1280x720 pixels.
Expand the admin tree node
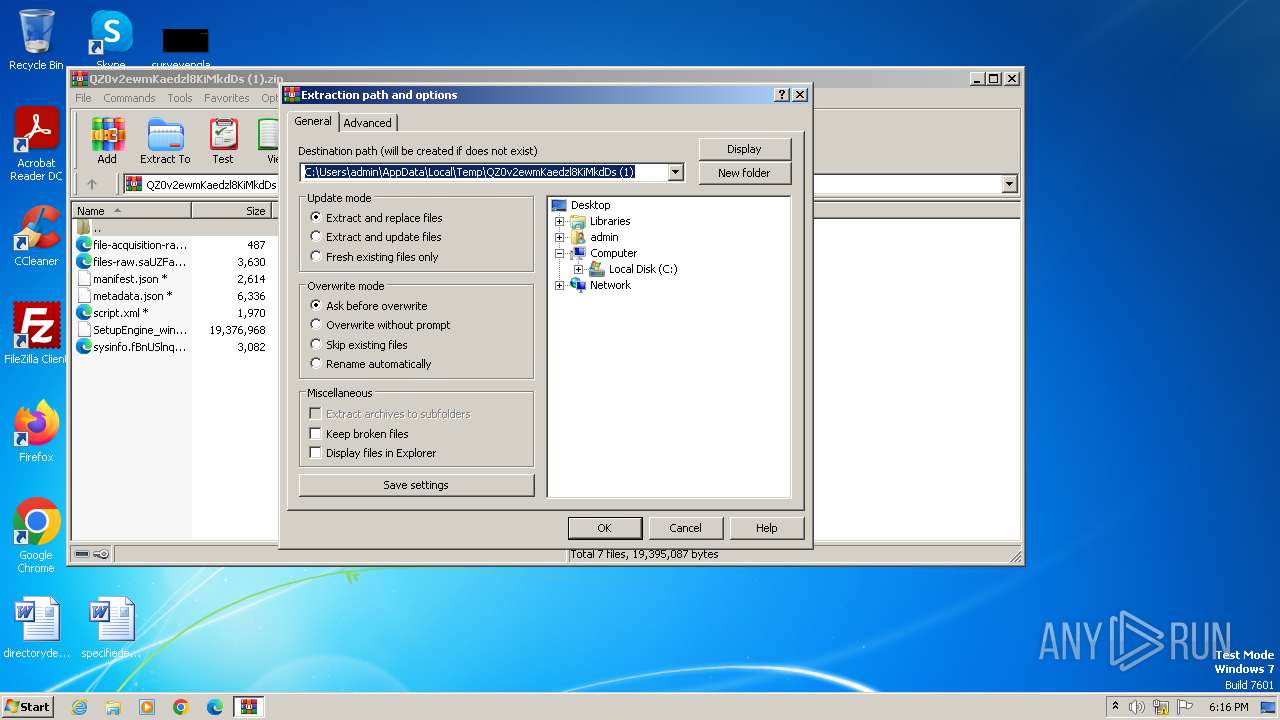click(560, 237)
